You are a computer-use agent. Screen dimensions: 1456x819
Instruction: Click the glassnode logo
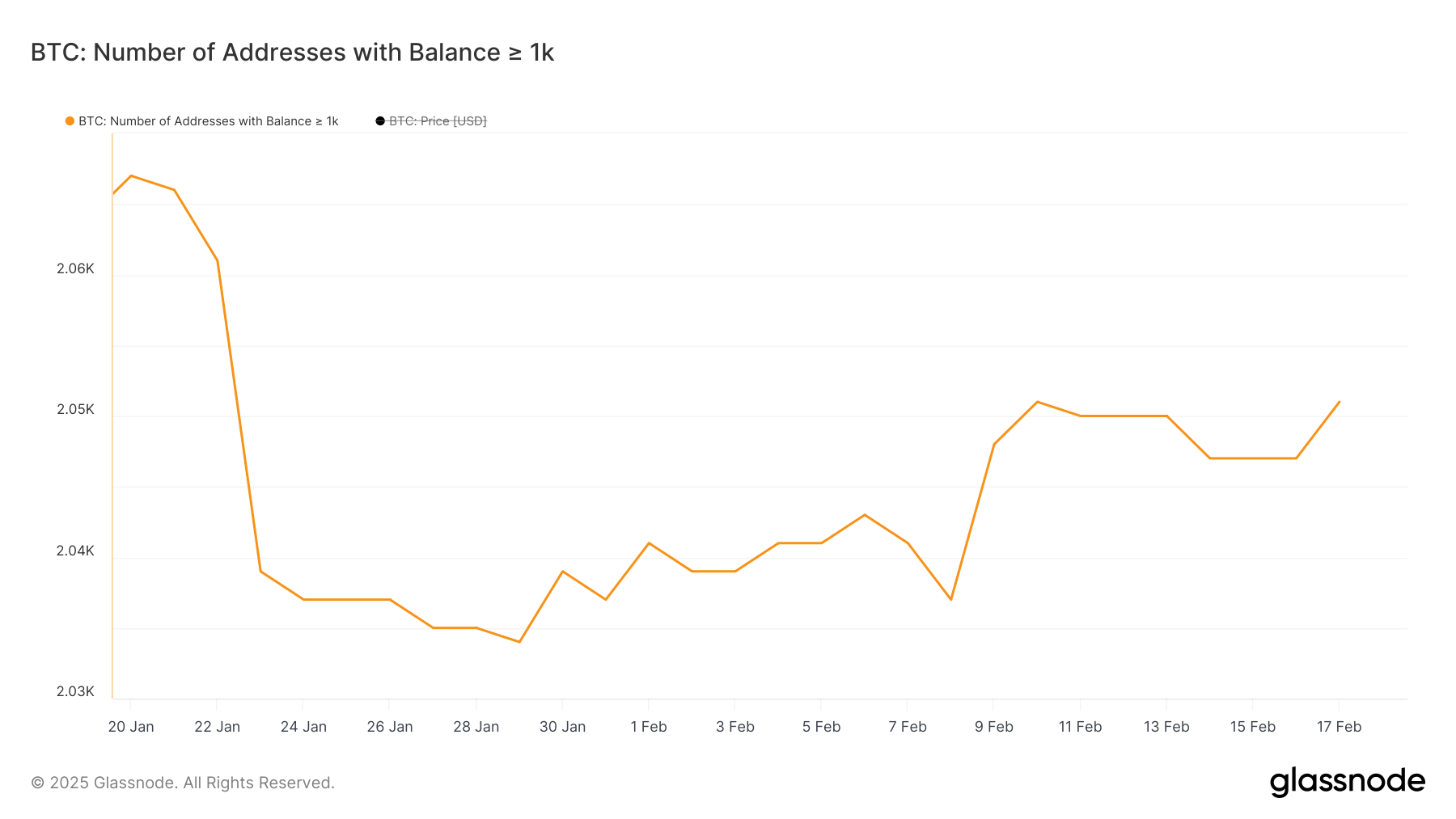click(x=1347, y=782)
